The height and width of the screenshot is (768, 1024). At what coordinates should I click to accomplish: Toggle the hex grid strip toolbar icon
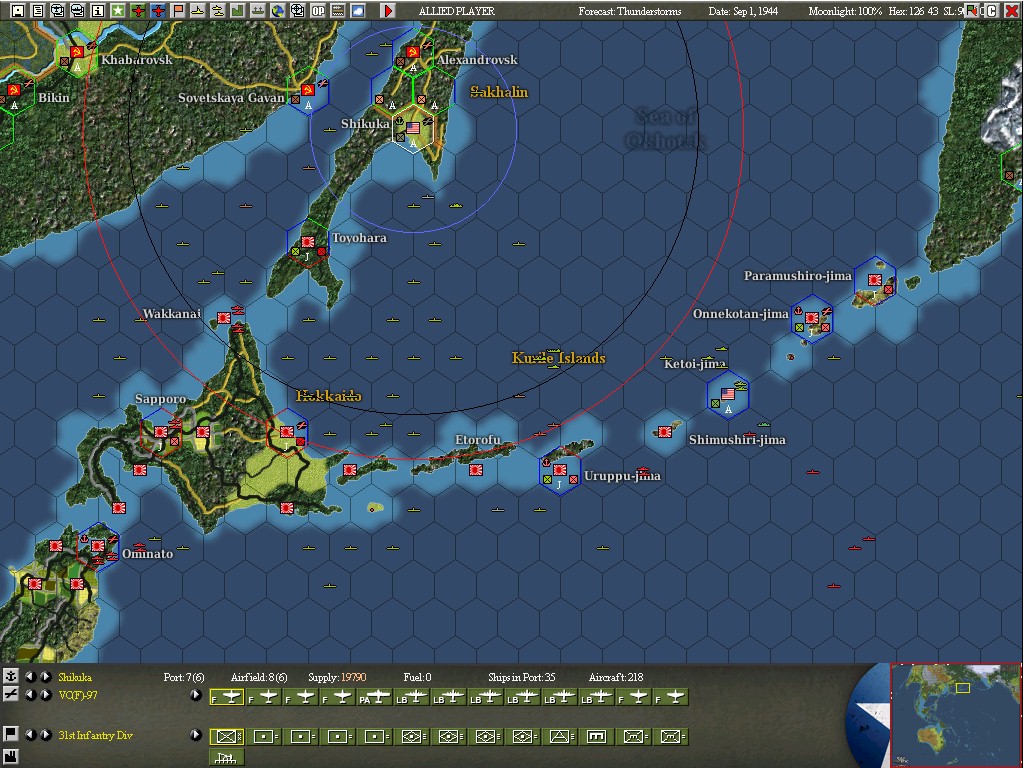click(338, 10)
